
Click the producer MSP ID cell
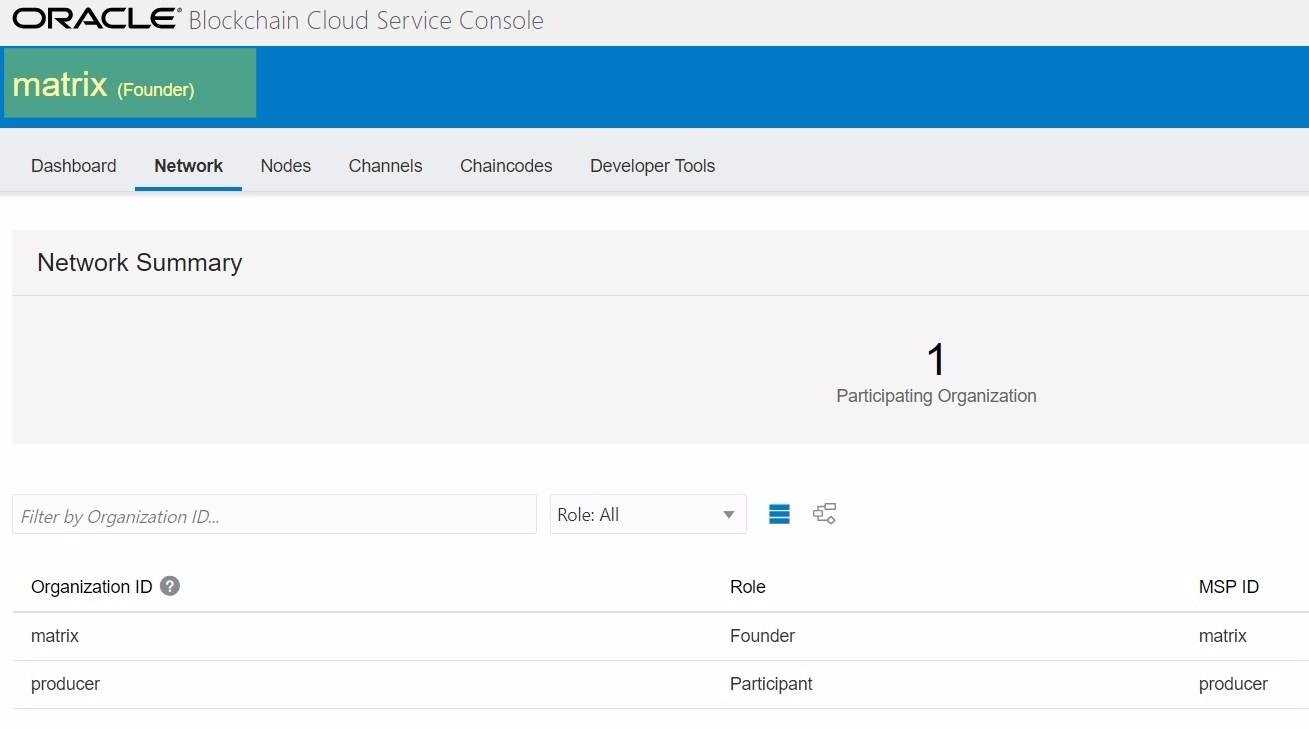(1233, 684)
